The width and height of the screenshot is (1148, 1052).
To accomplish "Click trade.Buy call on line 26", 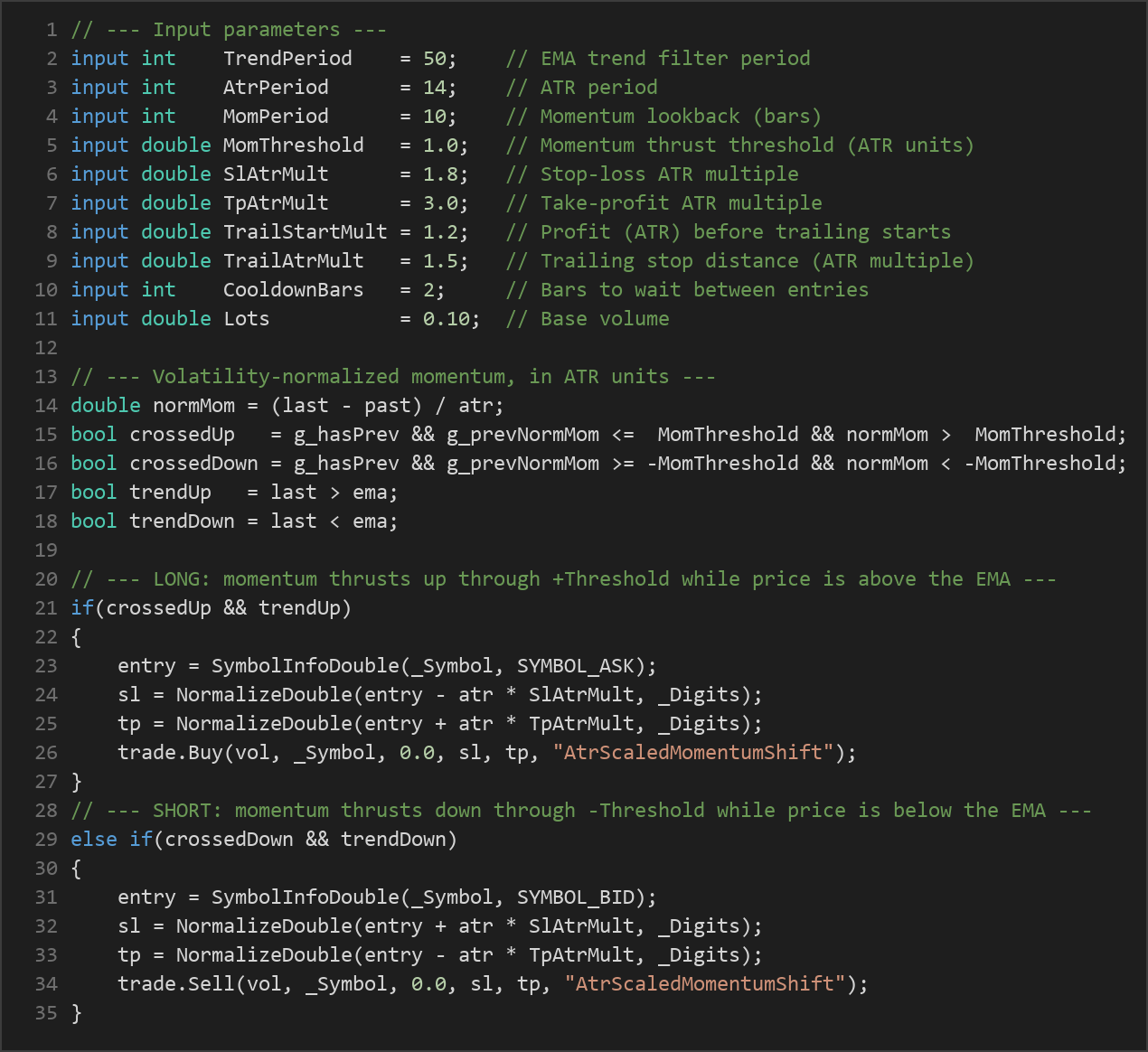I will point(170,753).
